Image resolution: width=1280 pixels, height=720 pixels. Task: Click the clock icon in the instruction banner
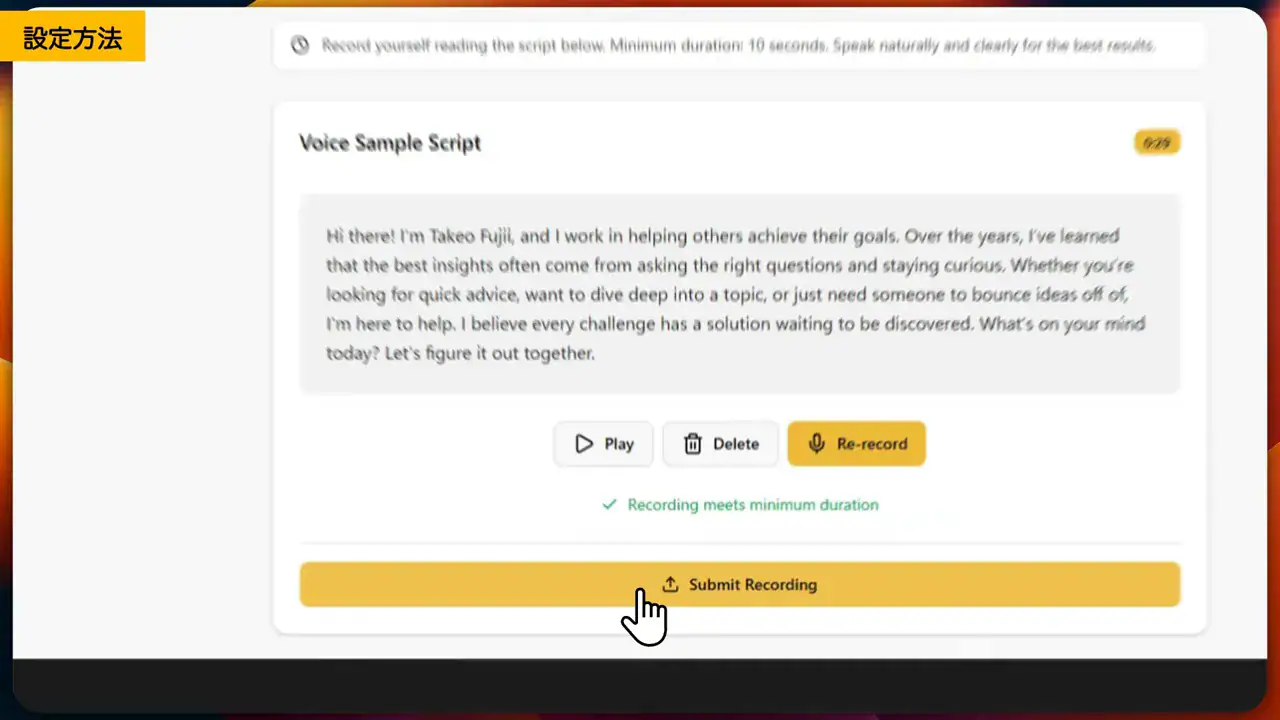click(300, 45)
